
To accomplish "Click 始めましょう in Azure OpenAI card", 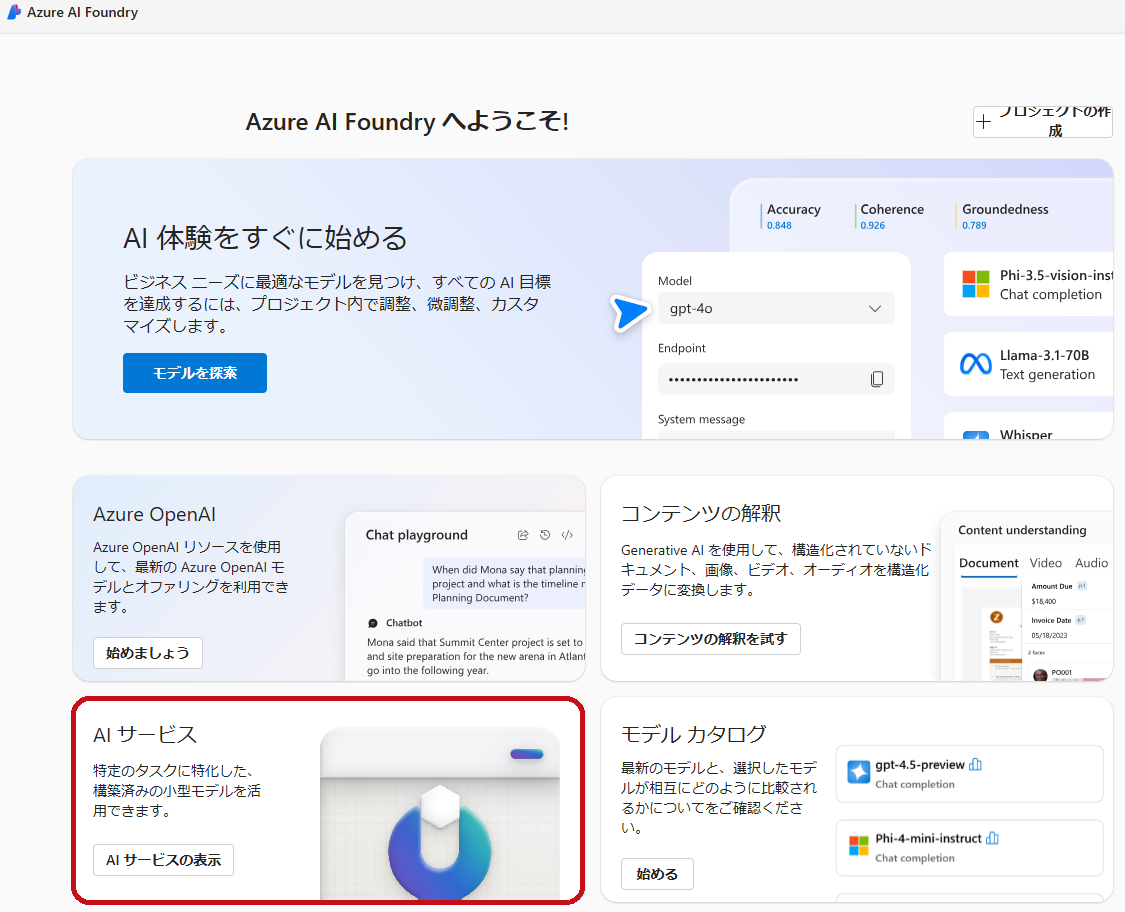I will point(148,653).
